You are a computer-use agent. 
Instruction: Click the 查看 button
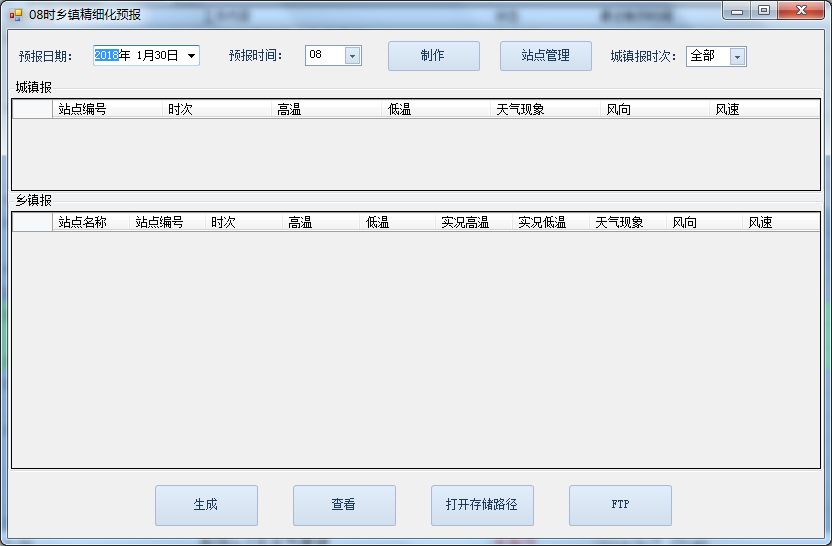(343, 505)
